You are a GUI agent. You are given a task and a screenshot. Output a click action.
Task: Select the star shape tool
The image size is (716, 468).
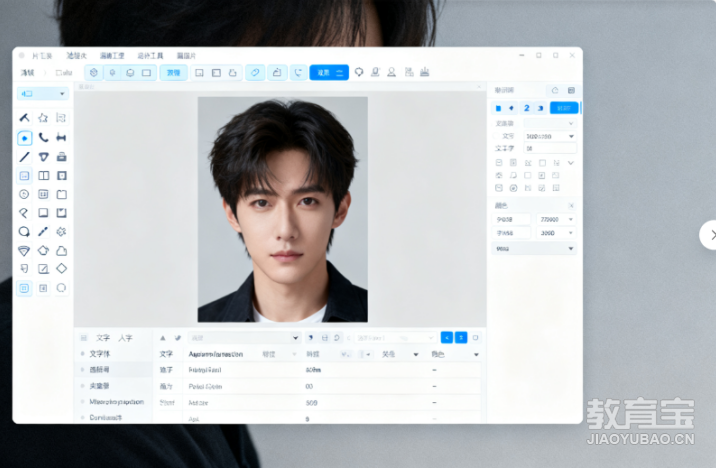[x=43, y=118]
